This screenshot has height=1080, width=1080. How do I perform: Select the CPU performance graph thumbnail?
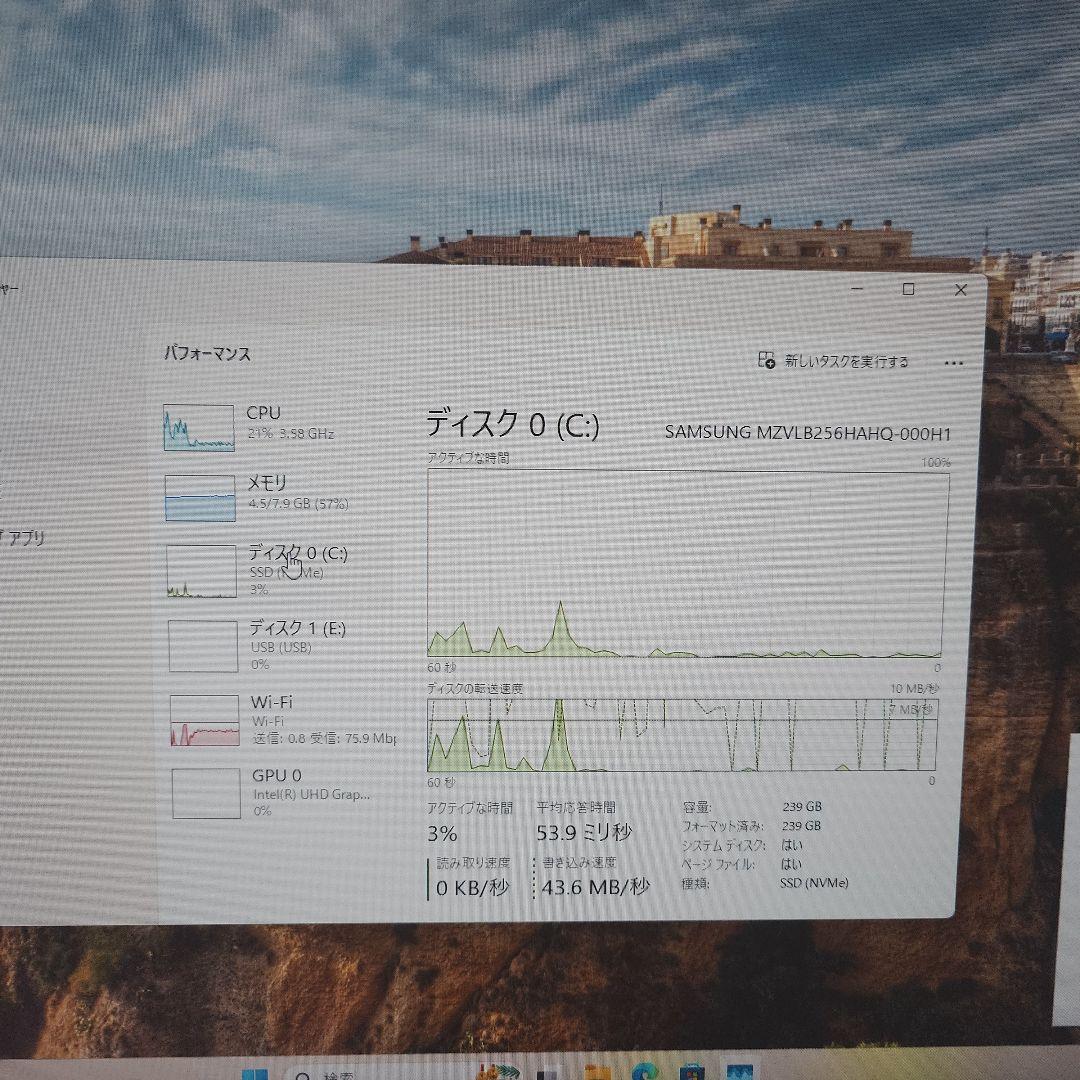(198, 428)
